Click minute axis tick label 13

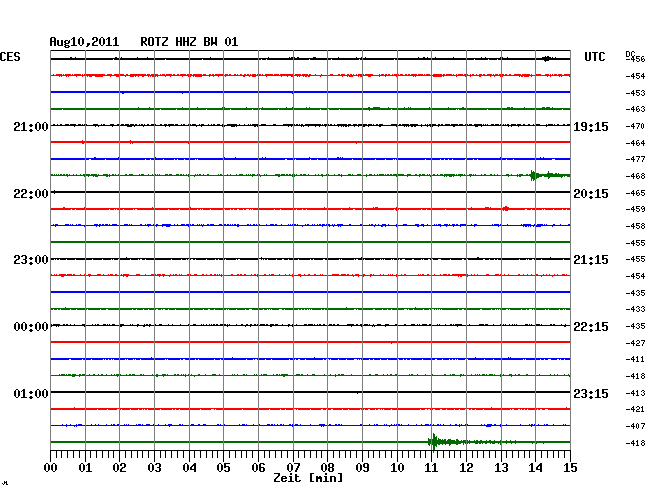(x=501, y=468)
